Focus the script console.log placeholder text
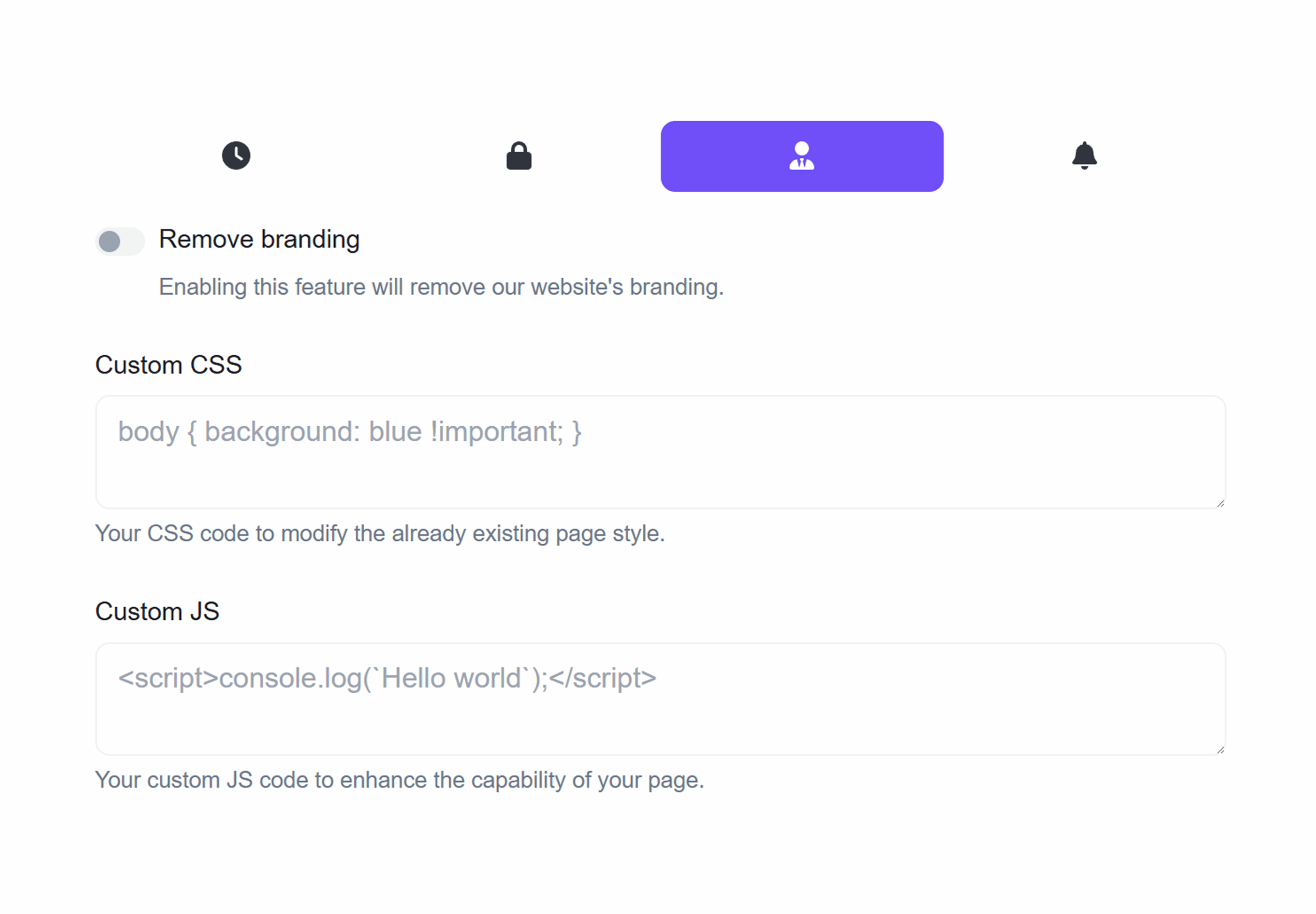Viewport: 1316px width, 914px height. tap(387, 679)
